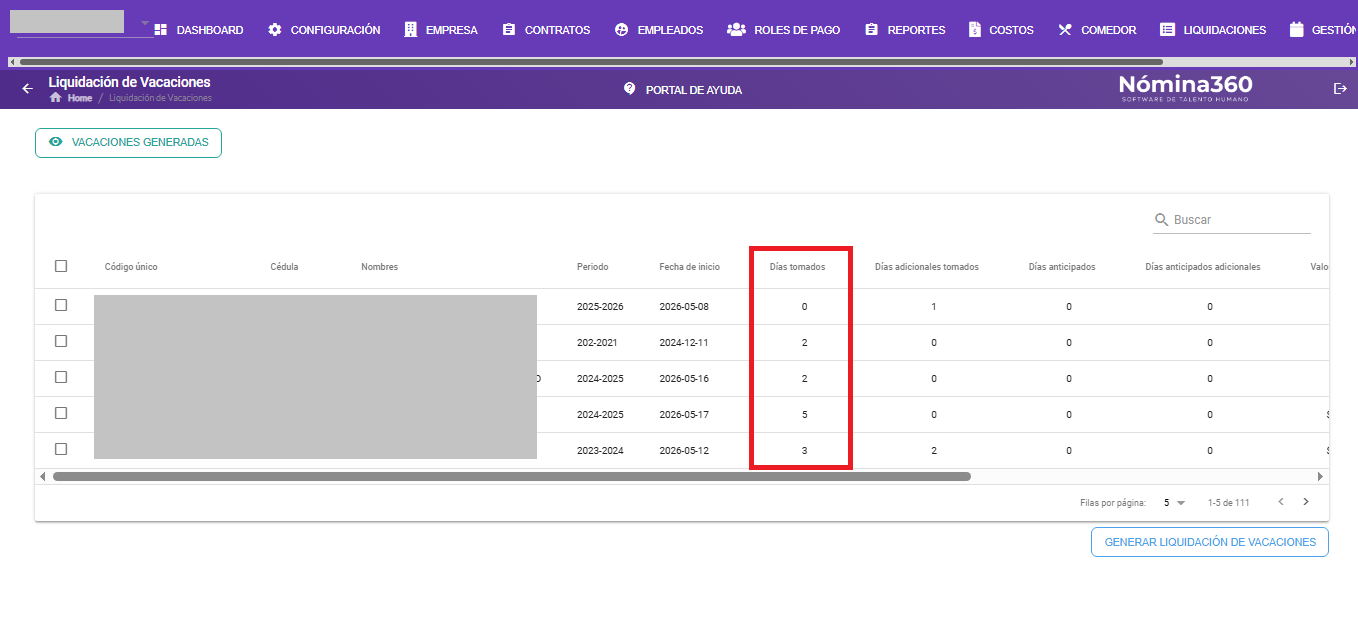Sort by Fecha de inicio column
Image resolution: width=1358 pixels, height=628 pixels.
tap(689, 267)
